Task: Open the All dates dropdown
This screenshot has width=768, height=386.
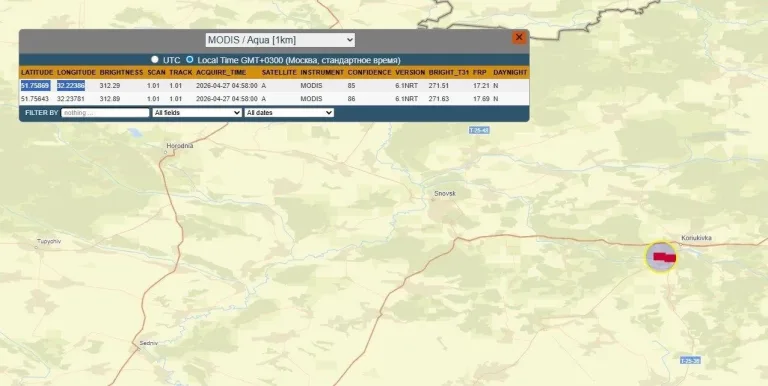Action: click(289, 113)
